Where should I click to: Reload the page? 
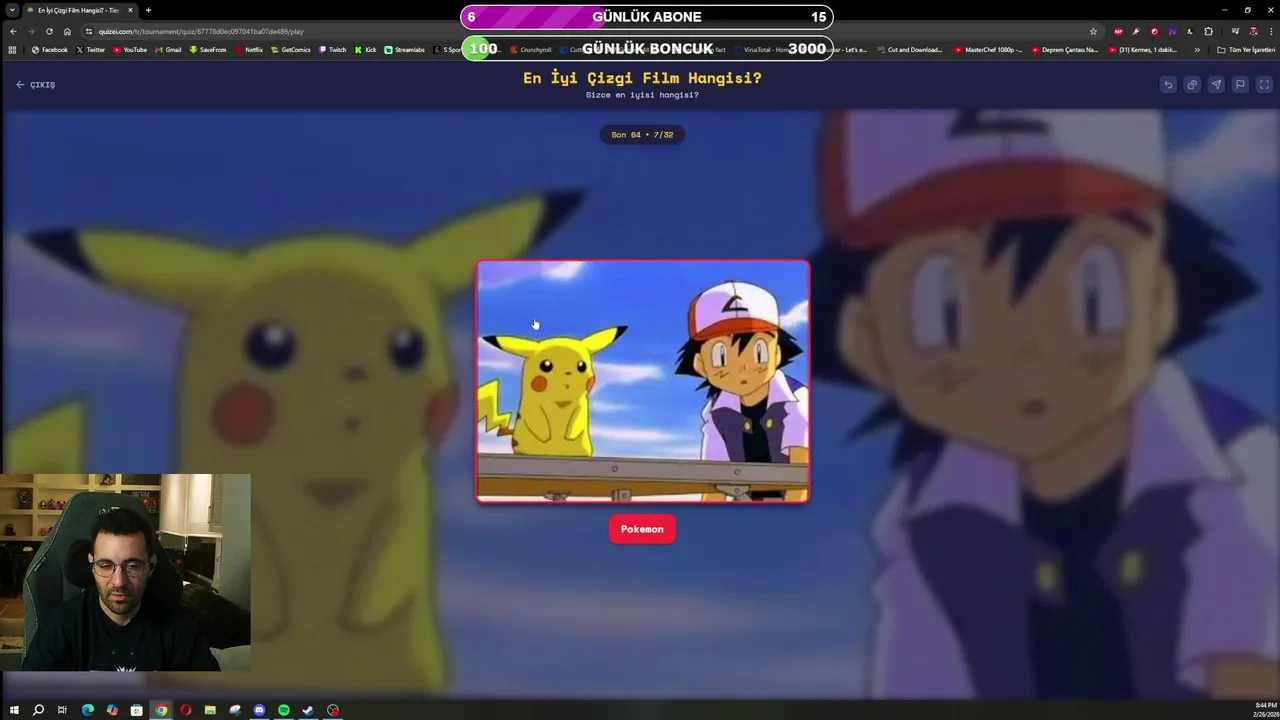pos(49,31)
